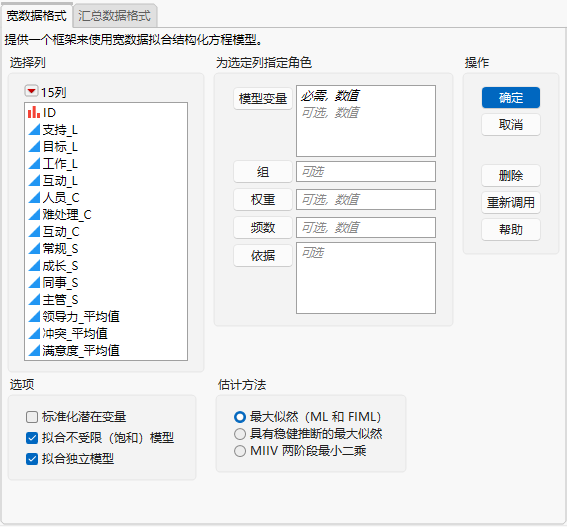
Task: Click the 组 role field
Action: (x=366, y=171)
